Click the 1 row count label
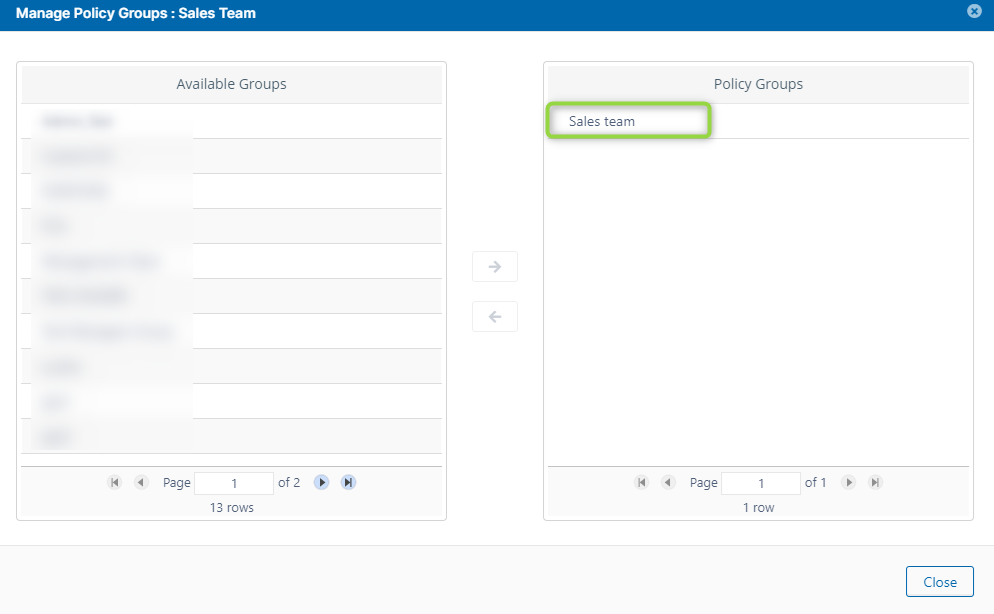 tap(758, 508)
